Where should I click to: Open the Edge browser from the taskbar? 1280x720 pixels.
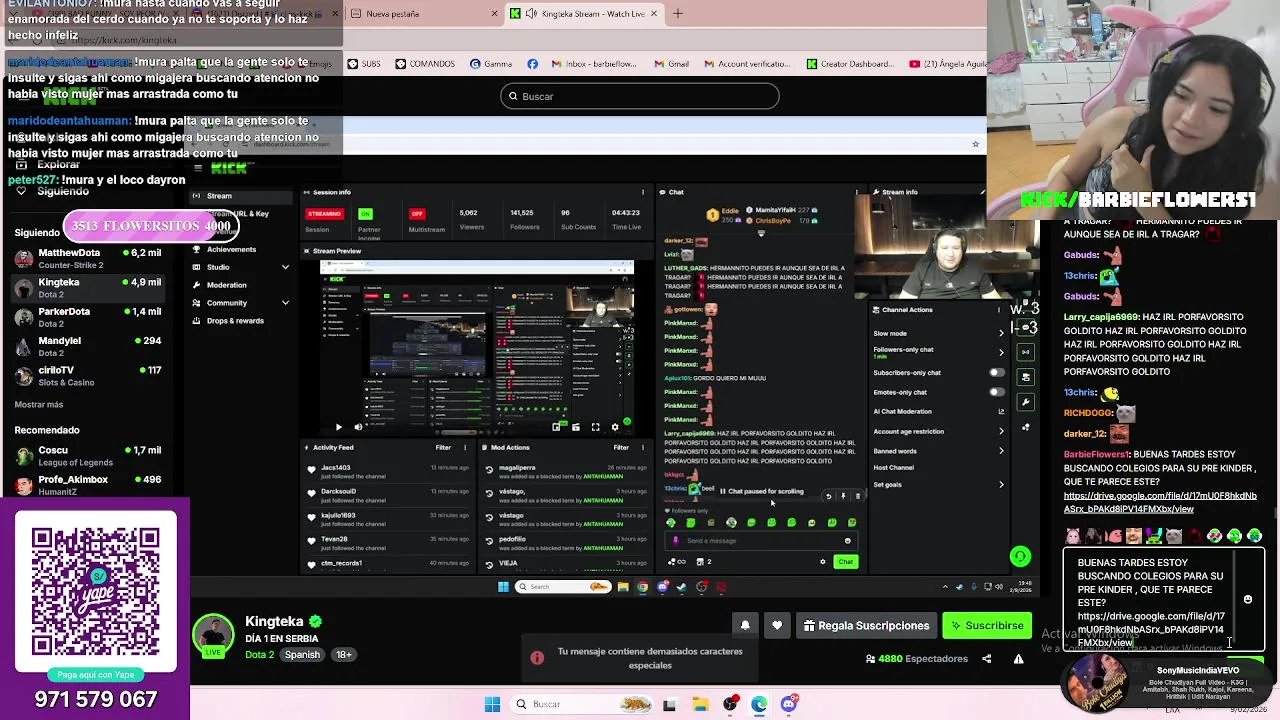coord(759,704)
